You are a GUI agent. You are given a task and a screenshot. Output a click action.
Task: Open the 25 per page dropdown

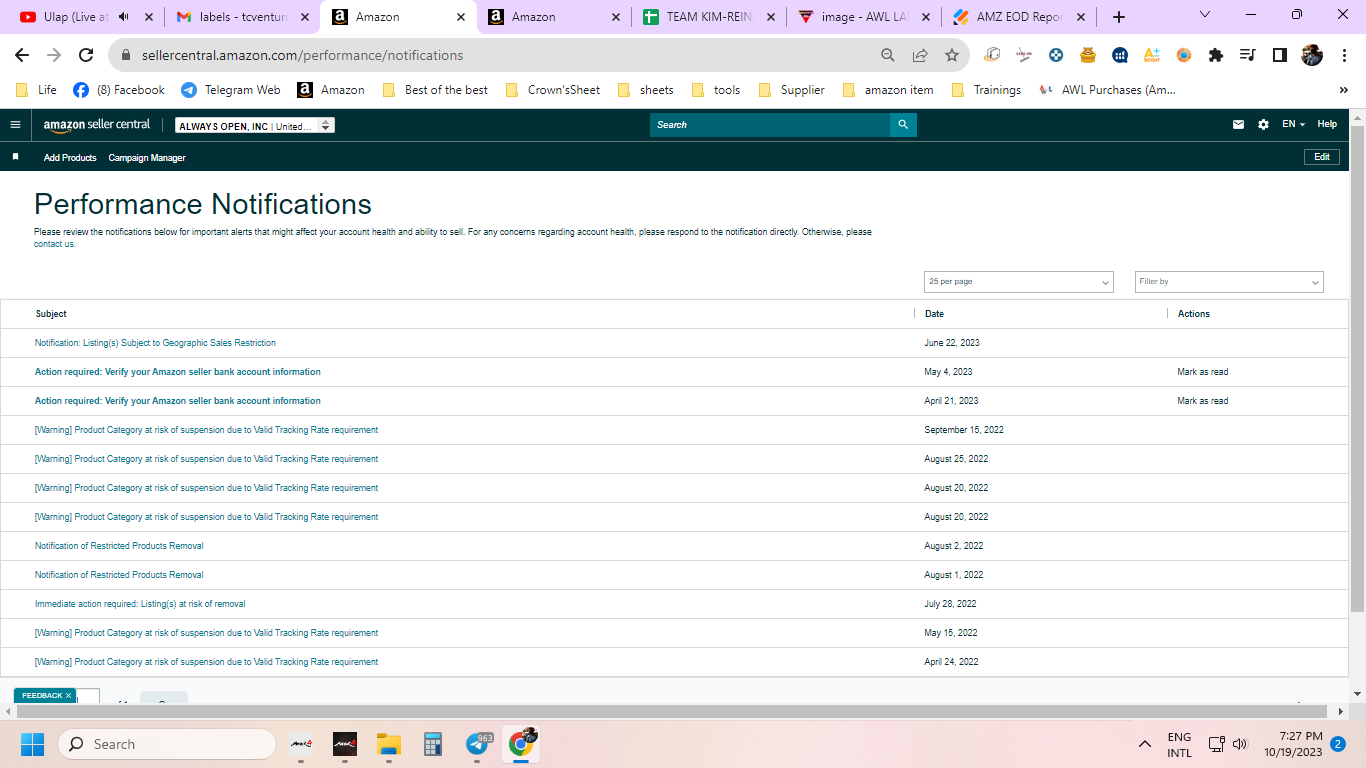click(x=1018, y=282)
